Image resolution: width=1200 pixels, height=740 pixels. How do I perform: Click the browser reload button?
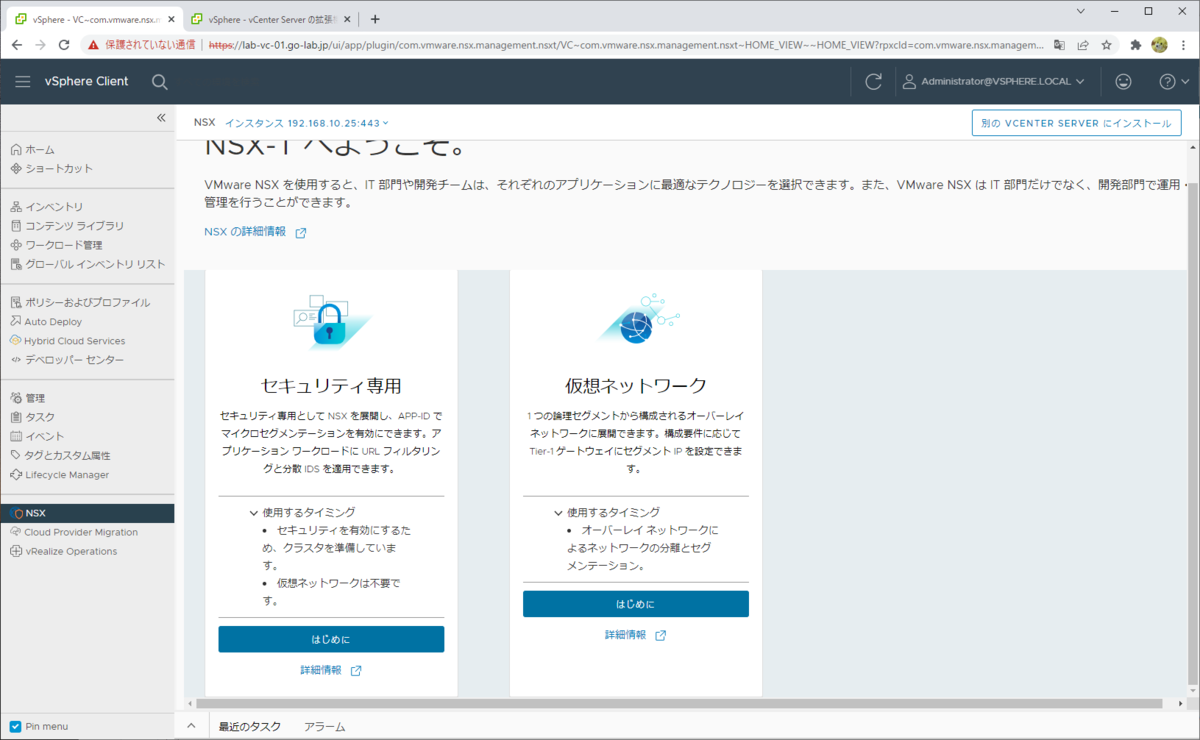click(64, 45)
